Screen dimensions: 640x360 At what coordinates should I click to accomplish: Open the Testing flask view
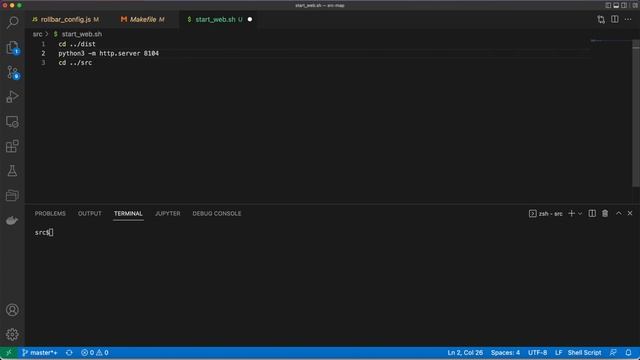pyautogui.click(x=12, y=171)
